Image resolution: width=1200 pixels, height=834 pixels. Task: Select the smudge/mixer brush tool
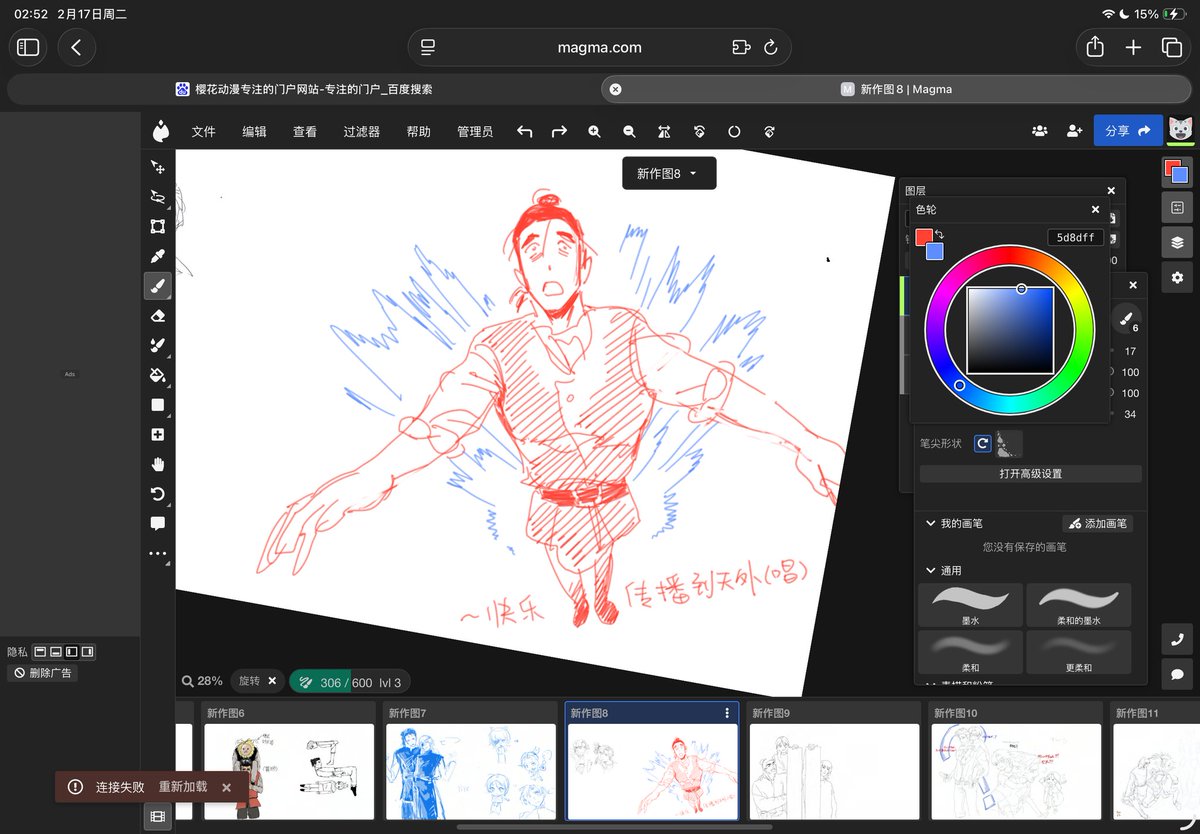click(x=157, y=346)
